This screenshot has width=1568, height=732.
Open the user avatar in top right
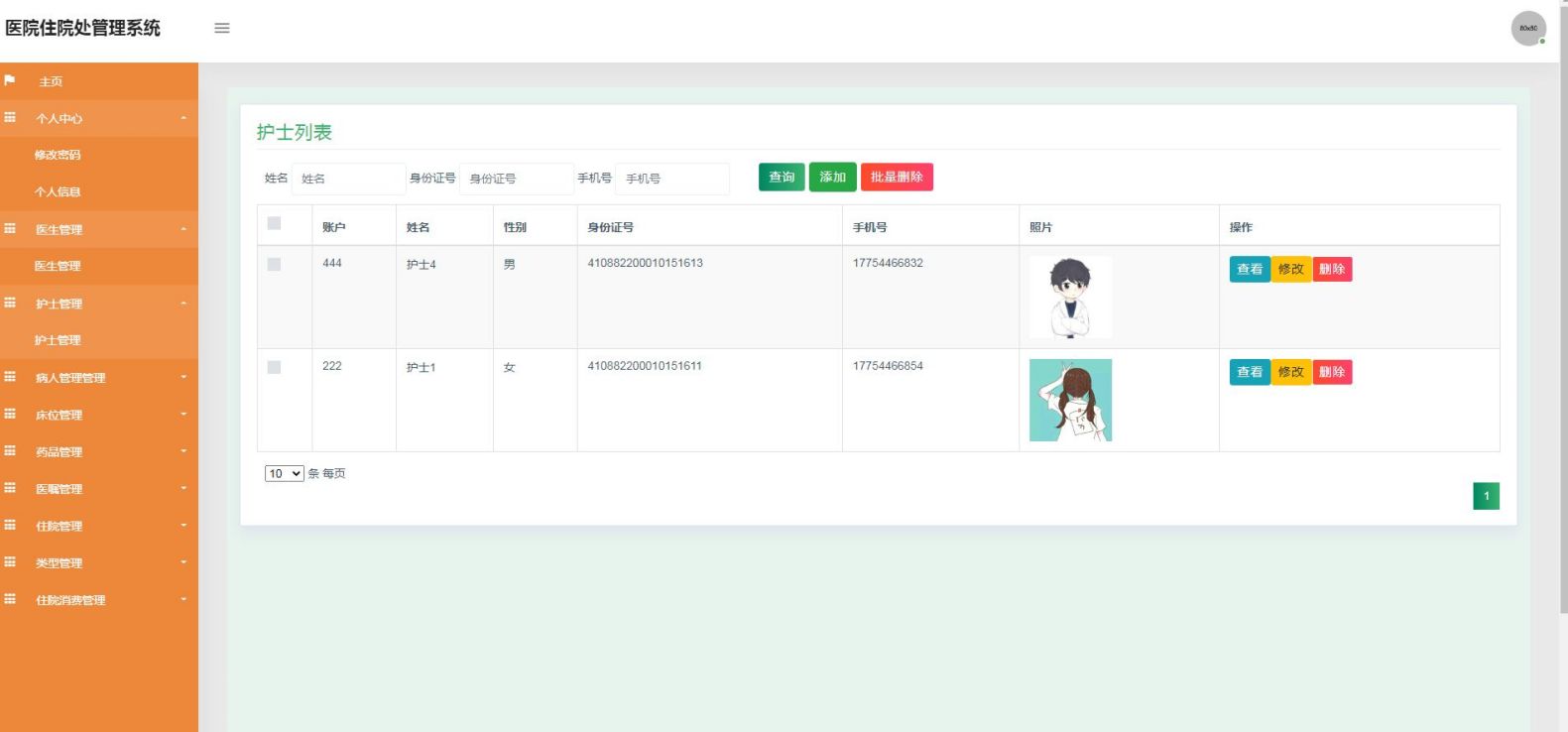click(1528, 28)
